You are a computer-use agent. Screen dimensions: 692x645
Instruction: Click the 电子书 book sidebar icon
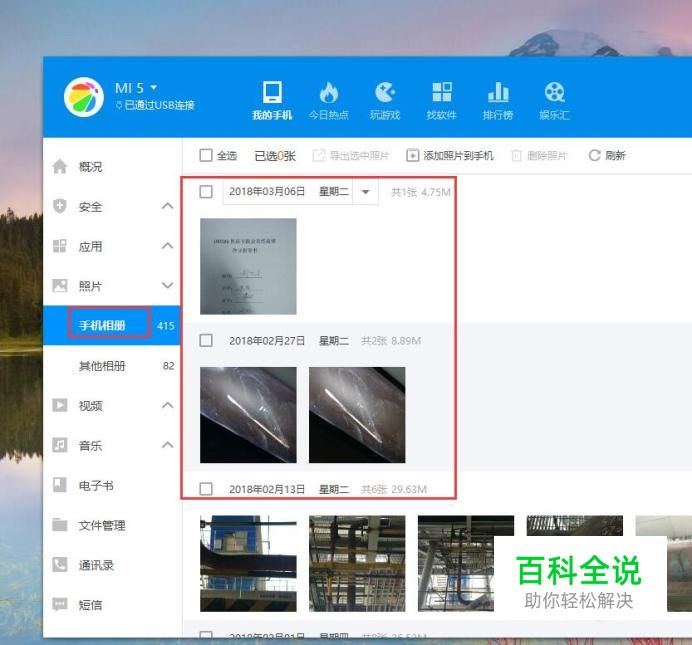click(60, 485)
